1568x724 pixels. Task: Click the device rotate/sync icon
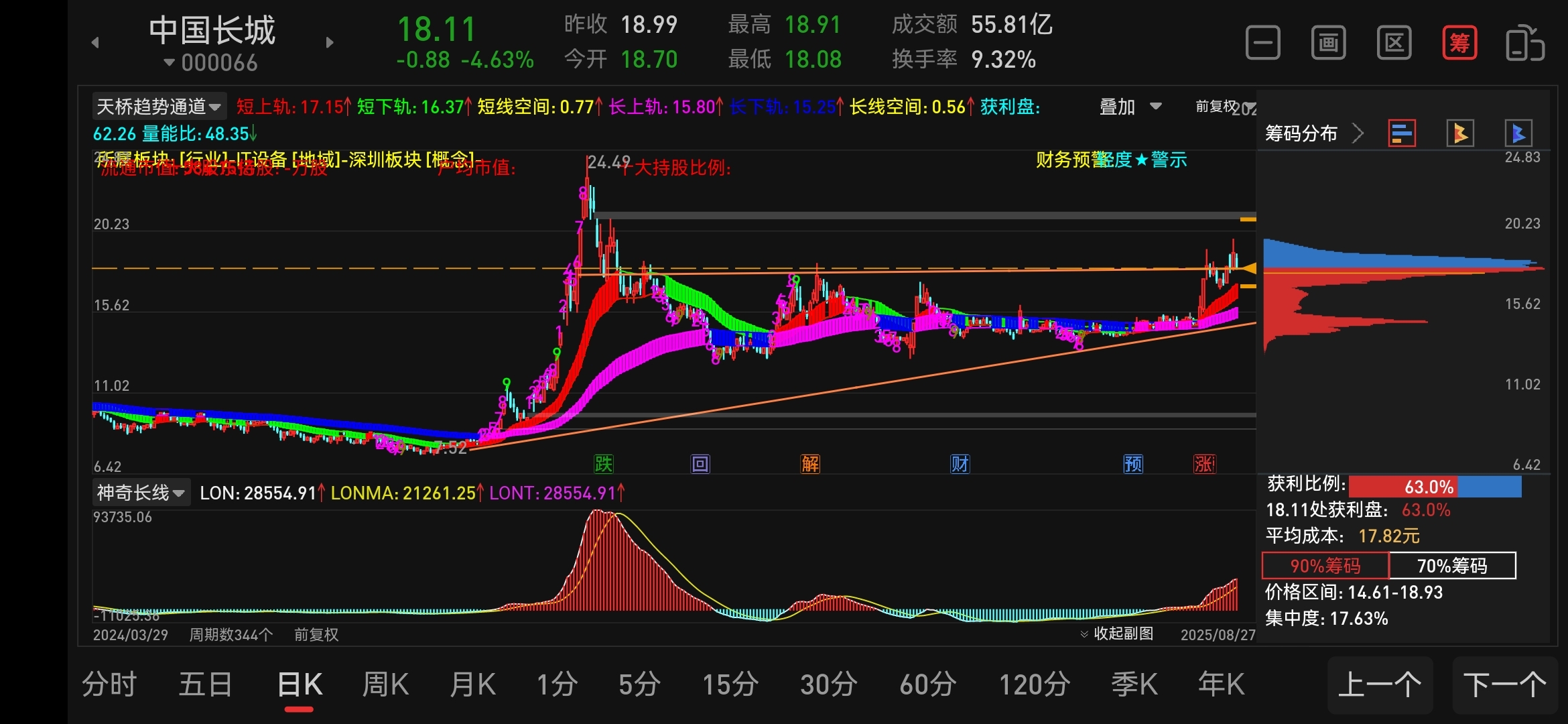pyautogui.click(x=1525, y=43)
